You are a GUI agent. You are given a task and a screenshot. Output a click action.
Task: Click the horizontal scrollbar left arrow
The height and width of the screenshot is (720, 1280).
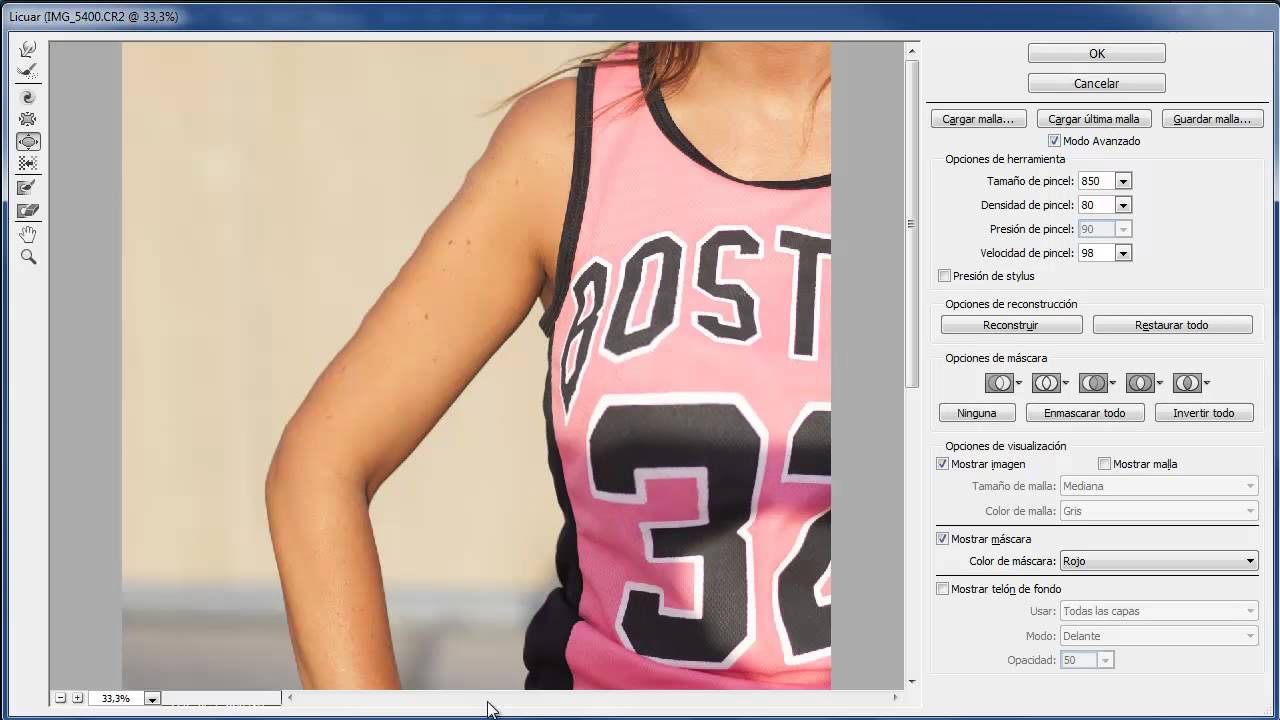tap(290, 698)
